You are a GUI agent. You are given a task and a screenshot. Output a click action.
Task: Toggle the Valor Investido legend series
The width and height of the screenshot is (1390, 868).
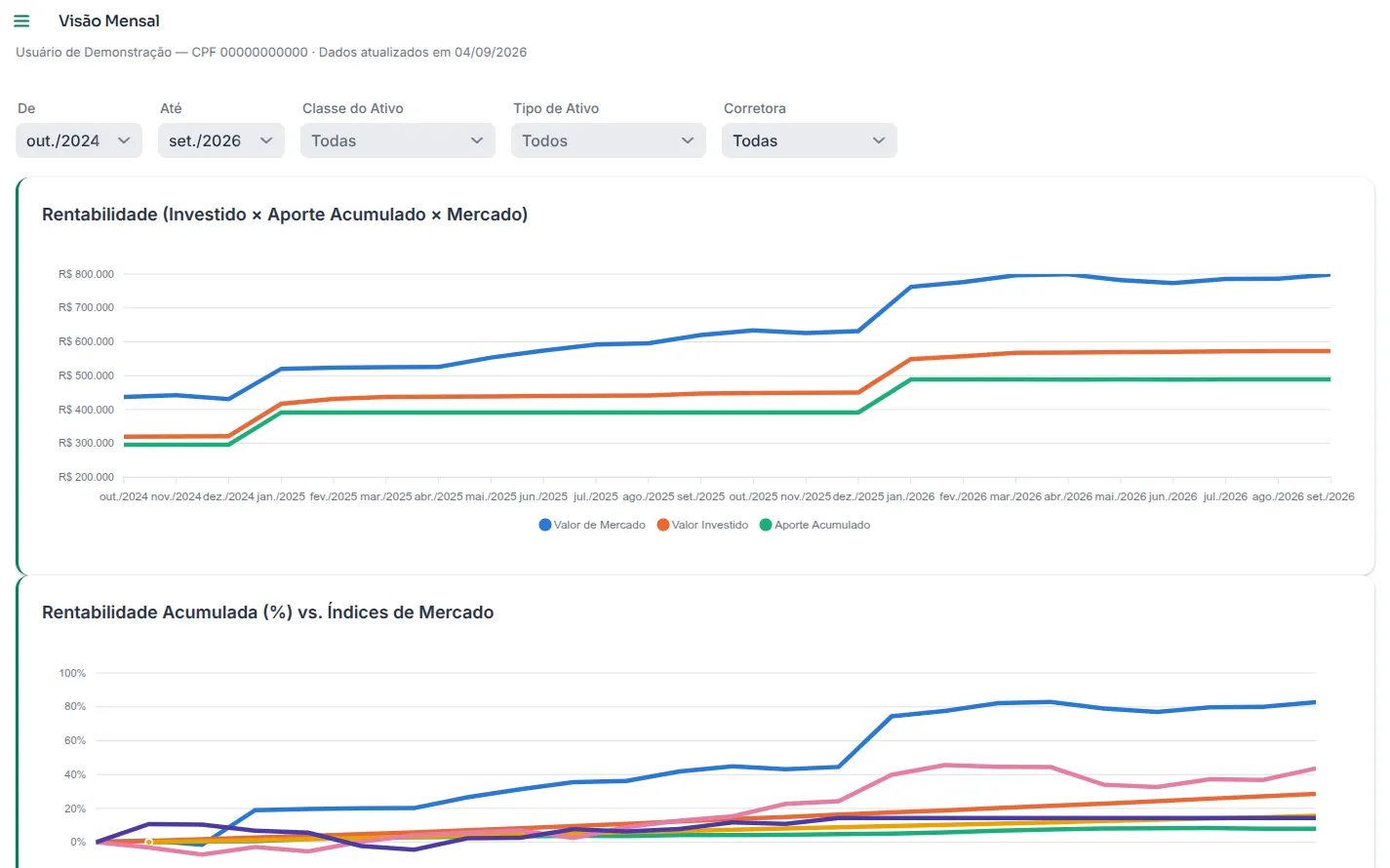pyautogui.click(x=702, y=525)
